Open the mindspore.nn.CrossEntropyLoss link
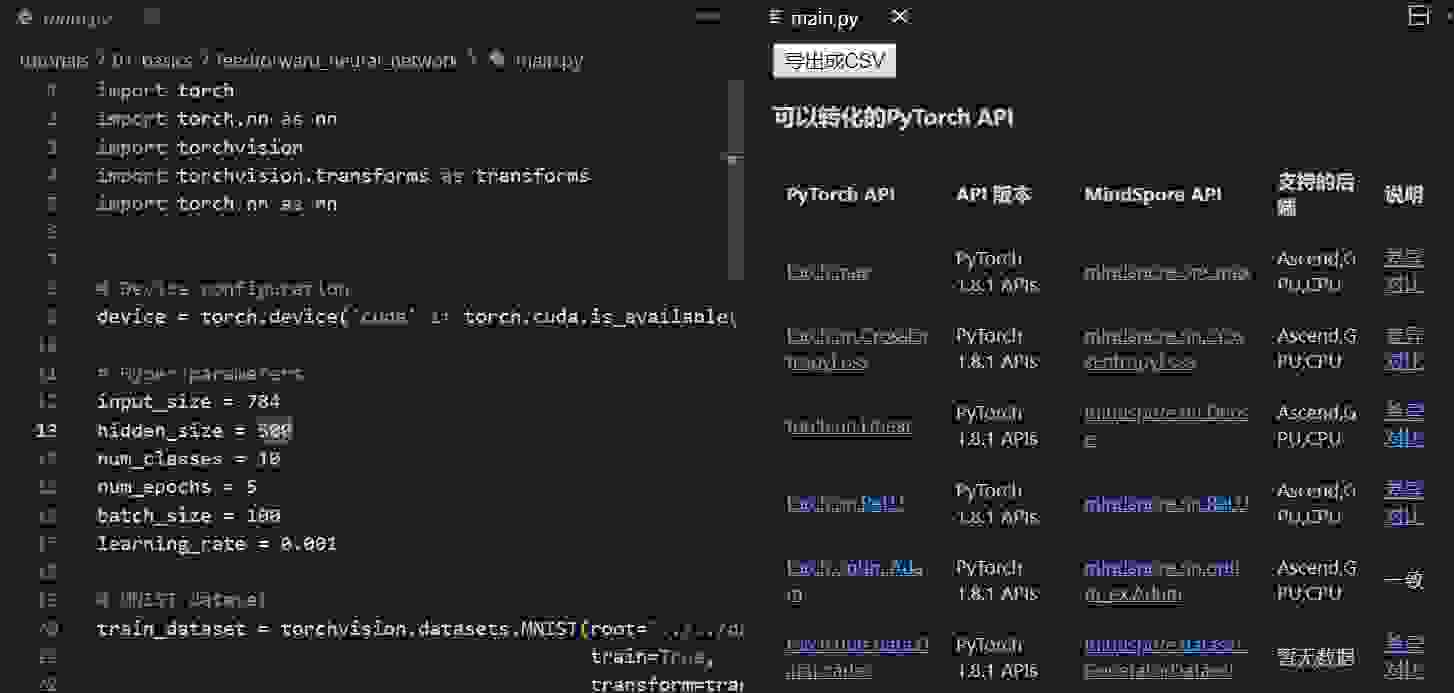 click(1164, 349)
